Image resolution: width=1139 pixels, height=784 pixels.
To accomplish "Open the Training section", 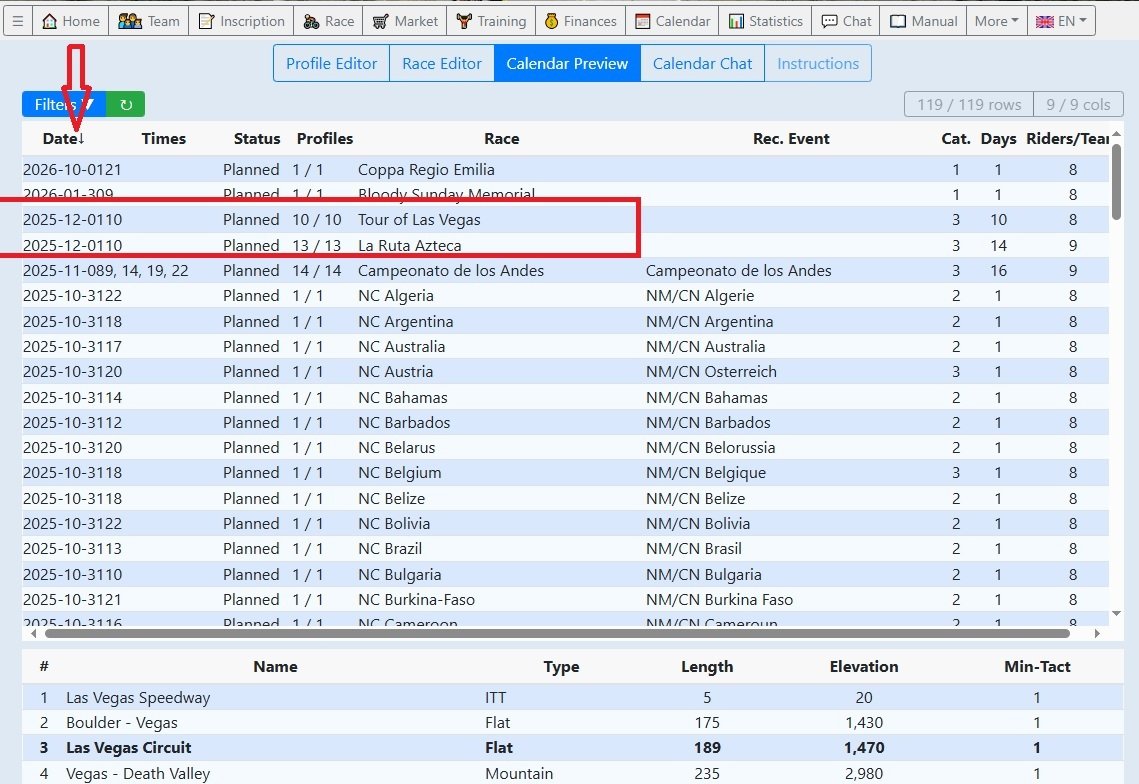I will tap(490, 21).
